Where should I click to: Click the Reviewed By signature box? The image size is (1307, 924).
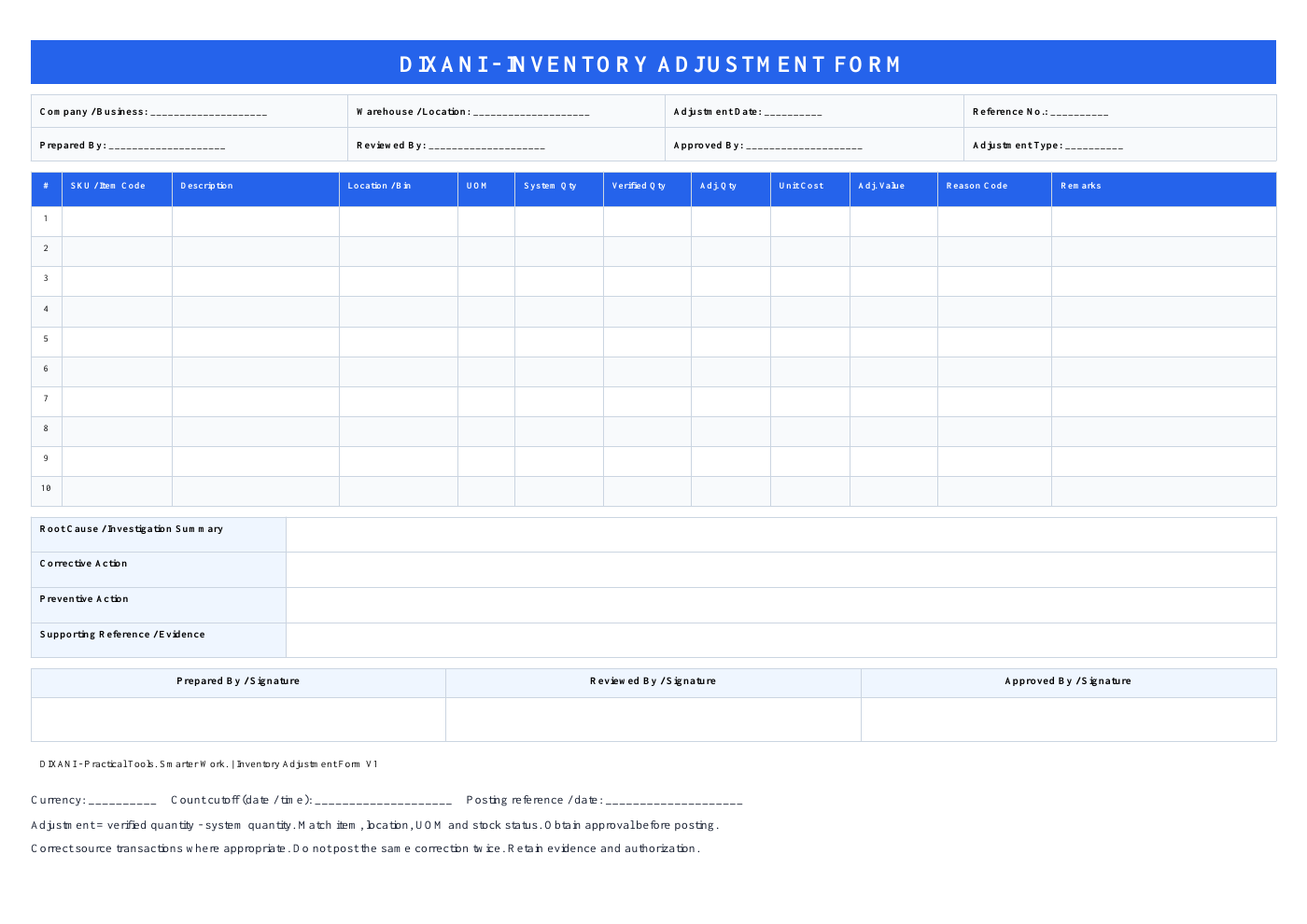click(653, 720)
